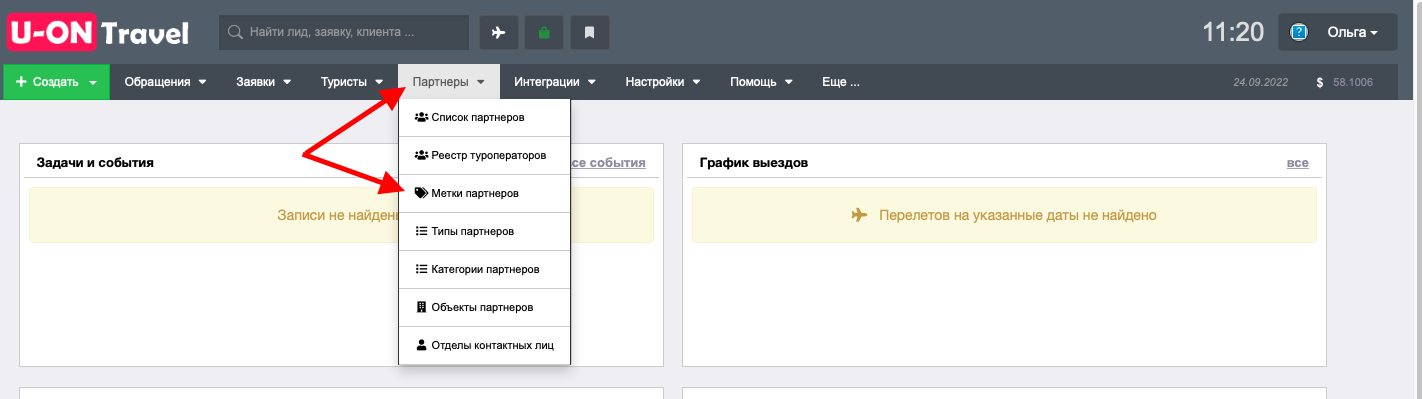Click the dollar sign currency icon

(x=1320, y=82)
